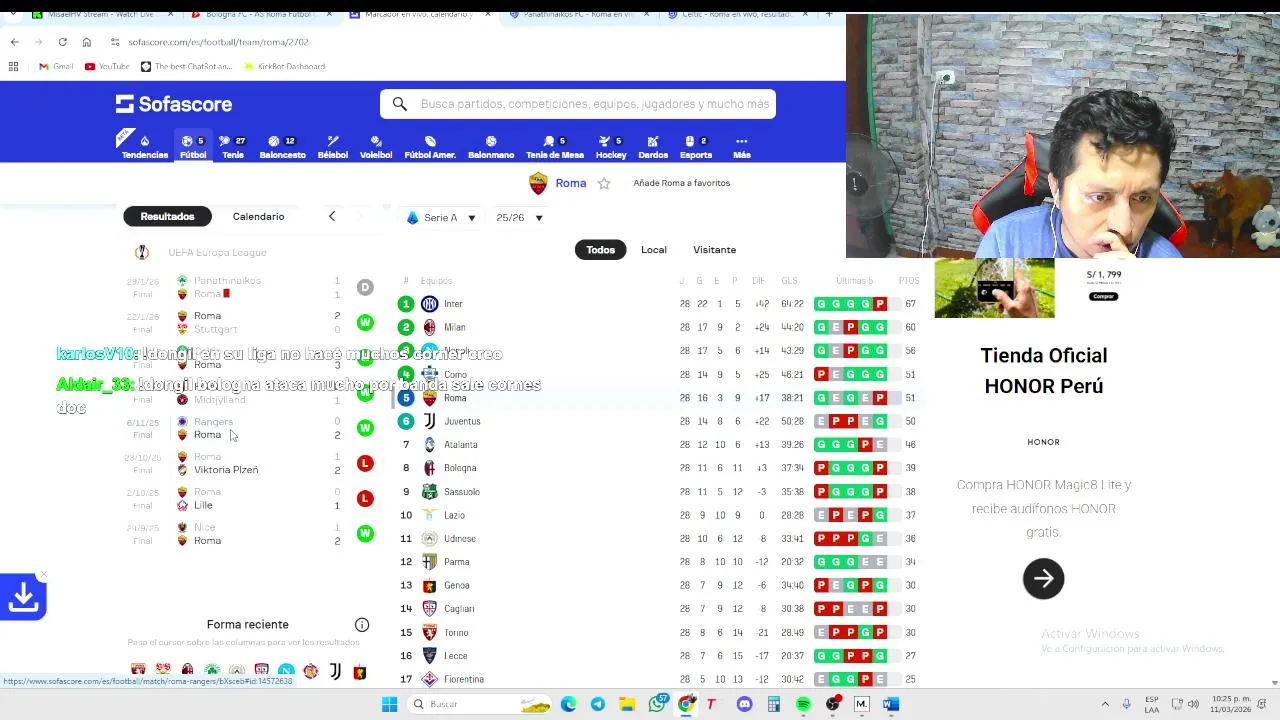This screenshot has width=1280, height=720.
Task: Click the Juventus crest in Forma reciente
Action: coord(335,671)
